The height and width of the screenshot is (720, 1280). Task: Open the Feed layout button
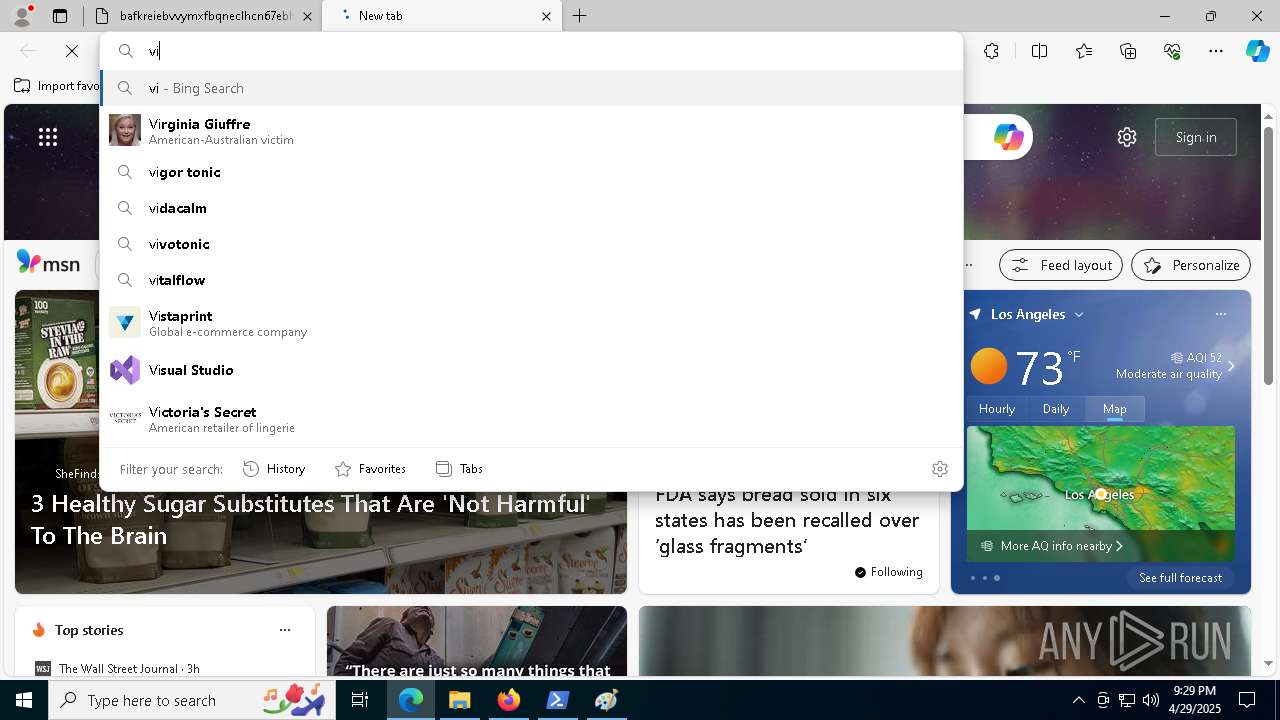coord(1060,265)
